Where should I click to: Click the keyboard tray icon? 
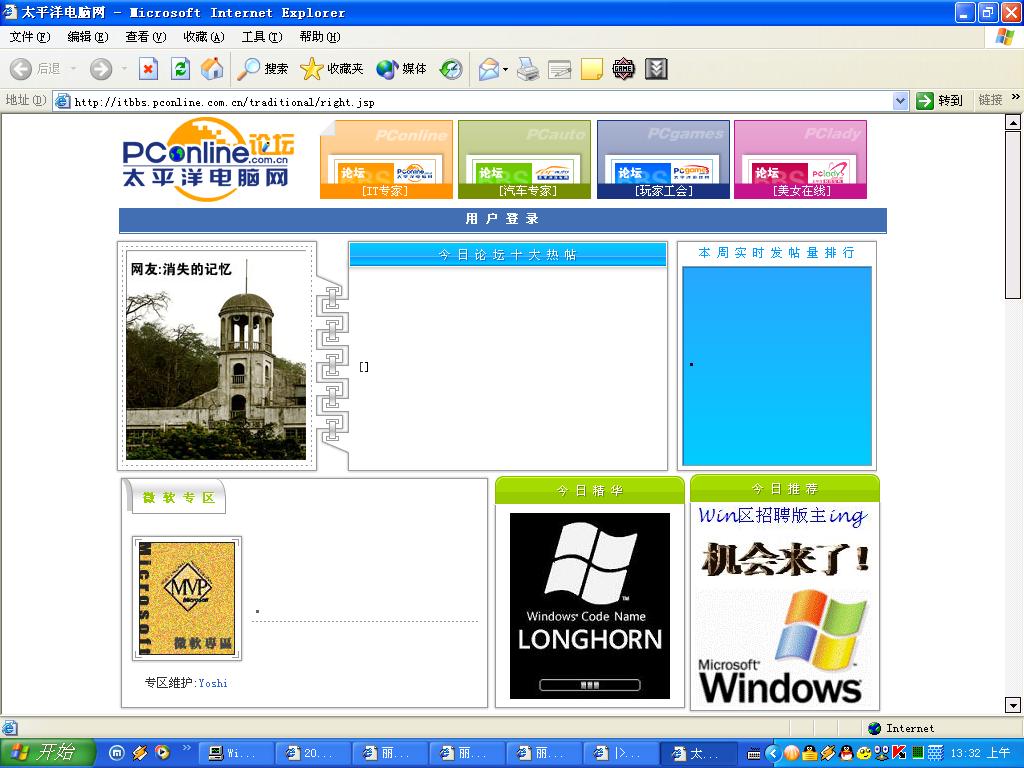[754, 754]
